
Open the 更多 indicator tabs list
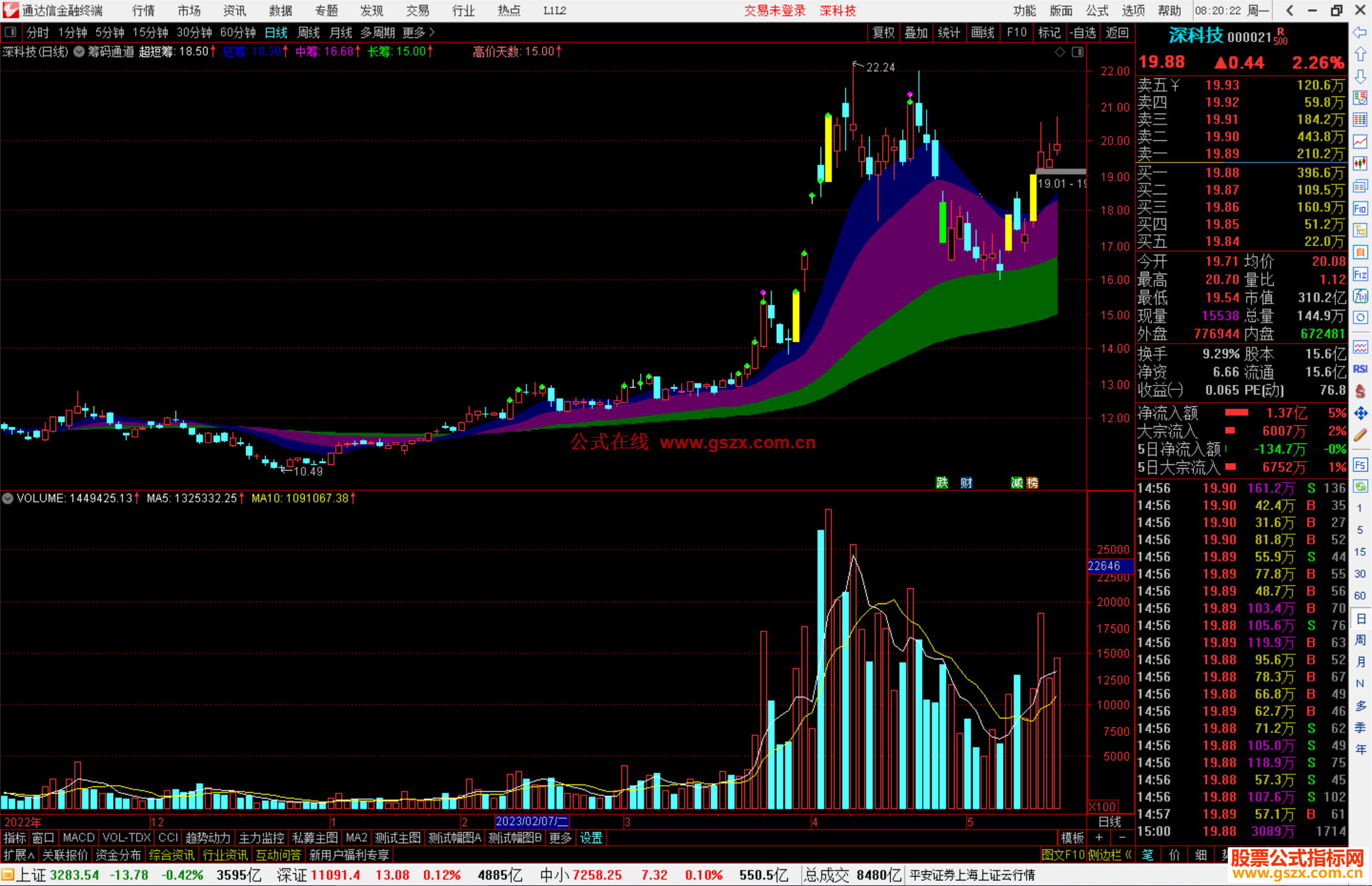click(560, 838)
